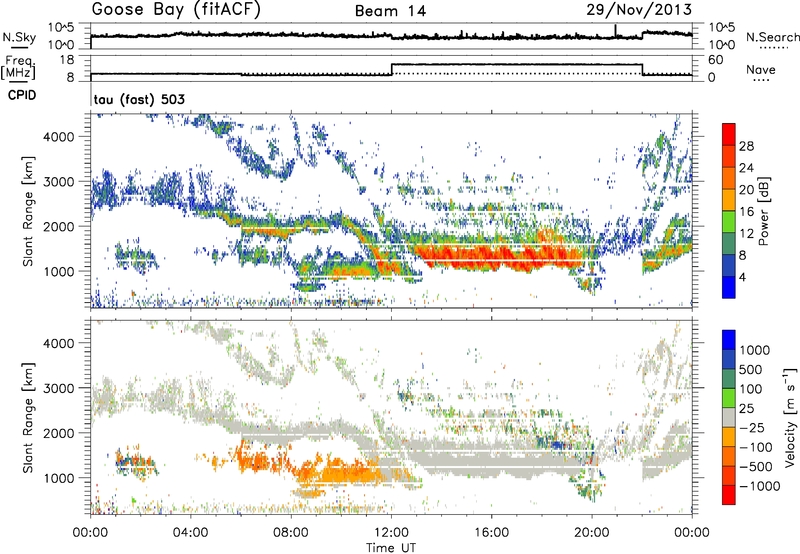800x554 pixels.
Task: Click the '12:00' time axis tick label
Action: point(391,533)
